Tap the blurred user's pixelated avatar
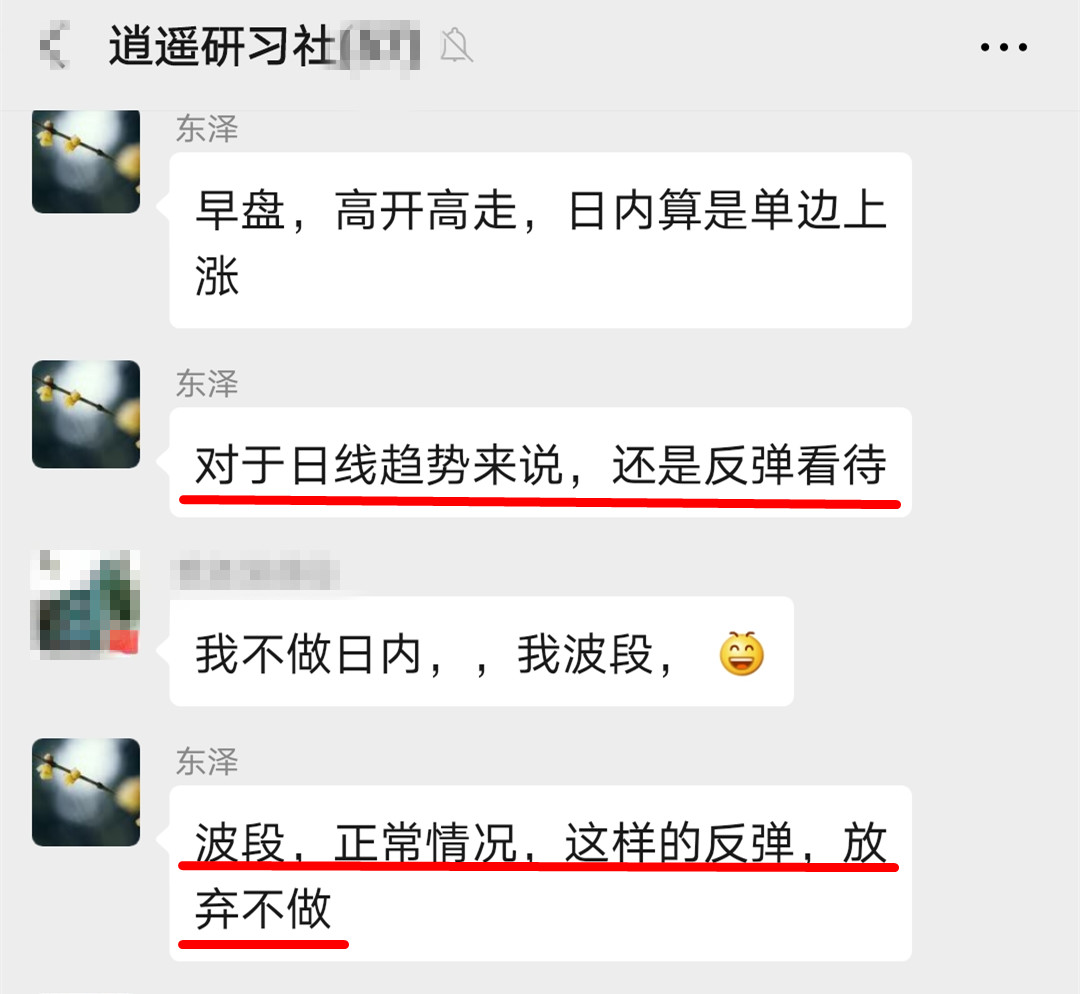The width and height of the screenshot is (1080, 994). click(x=86, y=603)
